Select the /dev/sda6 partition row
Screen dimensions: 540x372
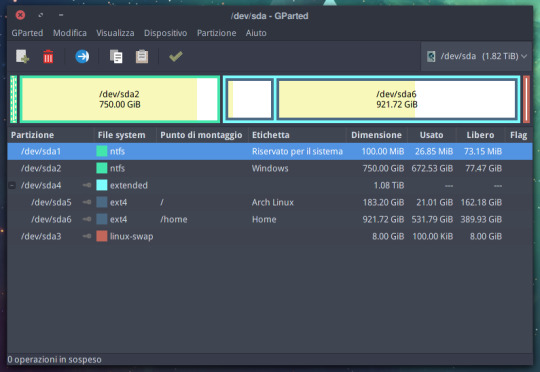coord(270,219)
